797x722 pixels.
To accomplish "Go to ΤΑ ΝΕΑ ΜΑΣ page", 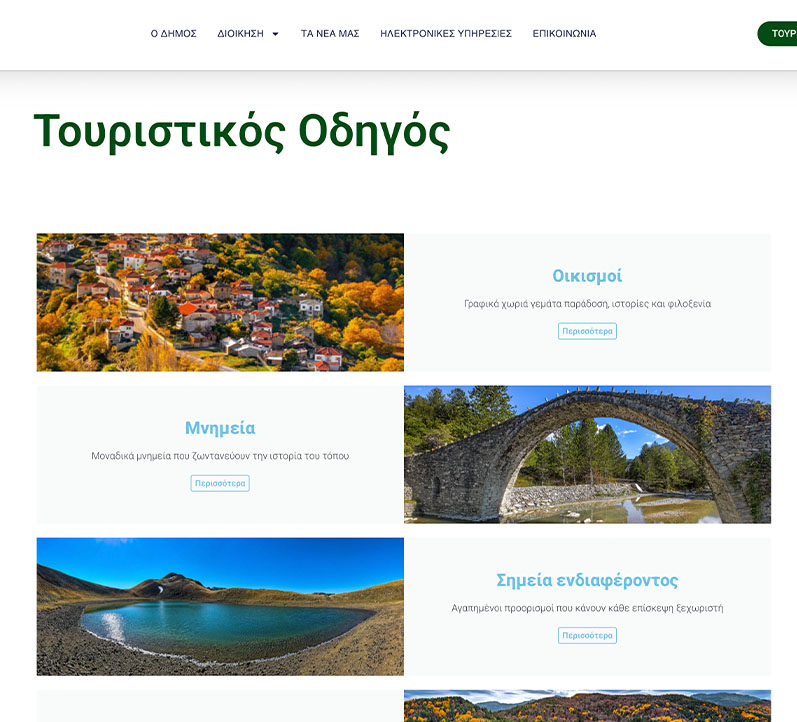I will 330,34.
